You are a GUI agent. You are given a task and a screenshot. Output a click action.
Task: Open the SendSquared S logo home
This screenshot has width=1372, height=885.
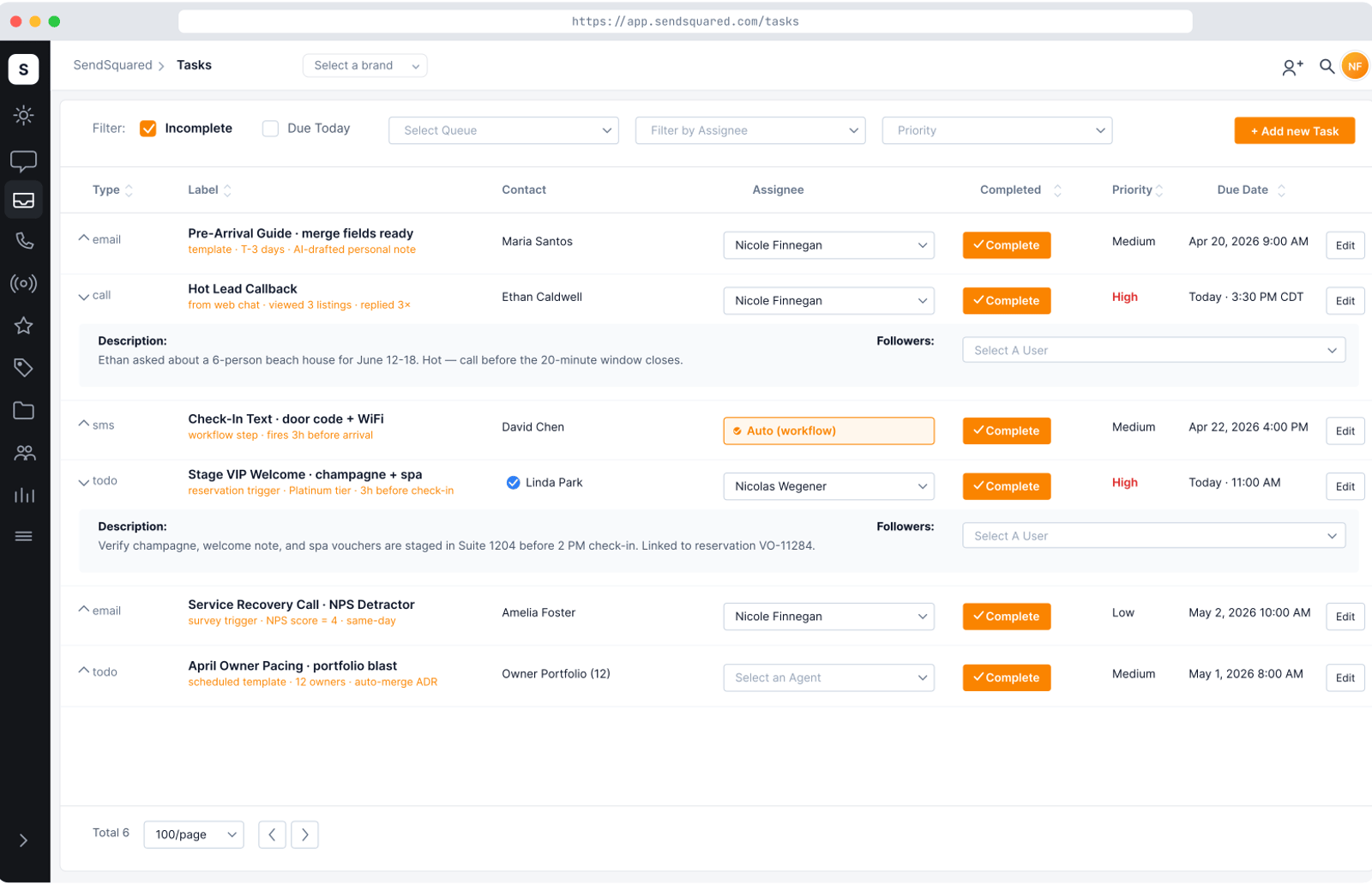click(23, 69)
